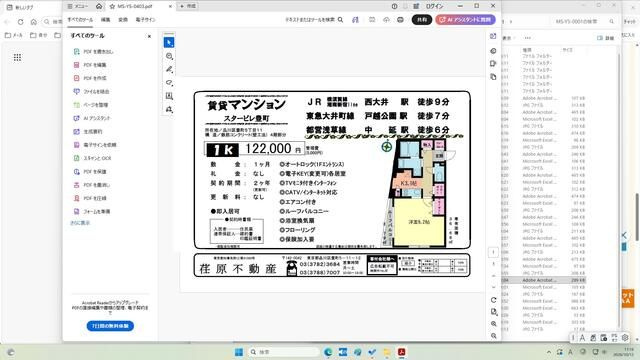This screenshot has width=640, height=360.
Task: Click the blue '7日間の無料体験' button
Action: 110,326
